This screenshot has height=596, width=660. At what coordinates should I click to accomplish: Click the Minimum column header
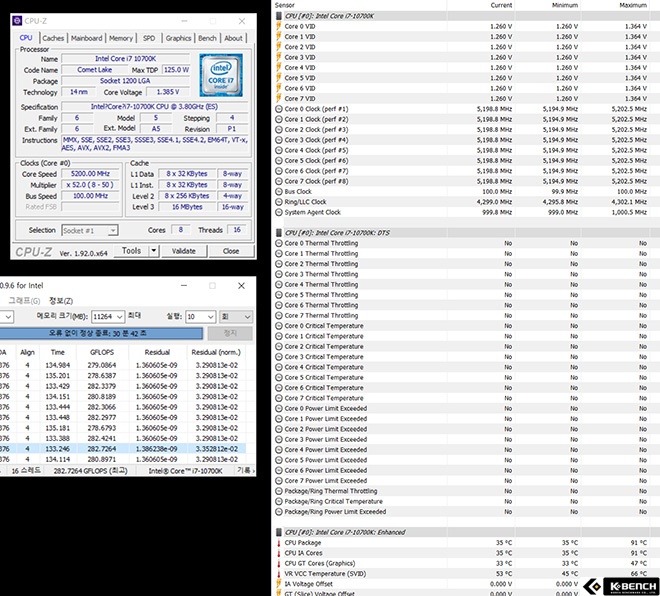565,5
